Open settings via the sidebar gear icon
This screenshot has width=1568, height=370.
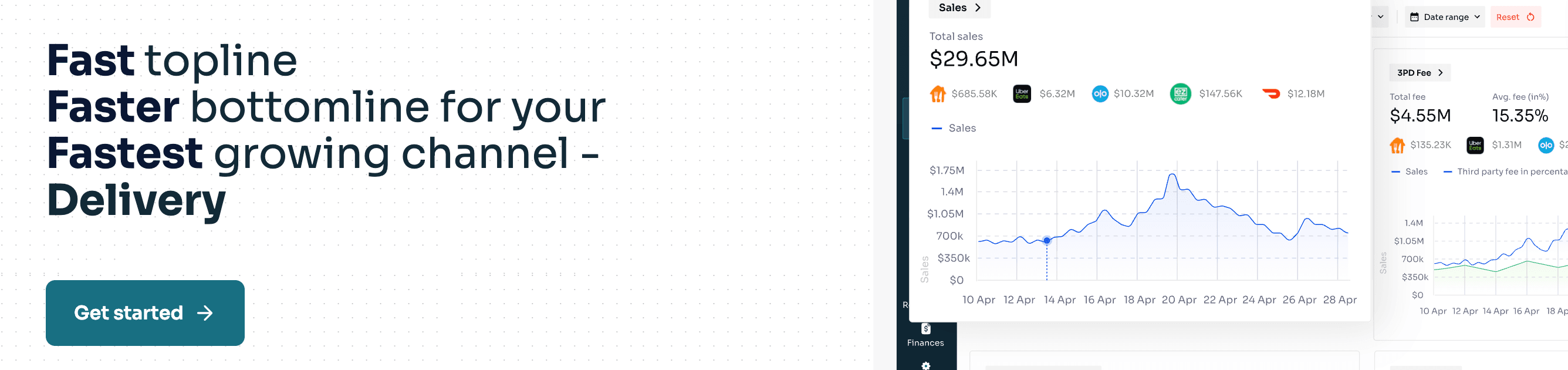click(926, 365)
